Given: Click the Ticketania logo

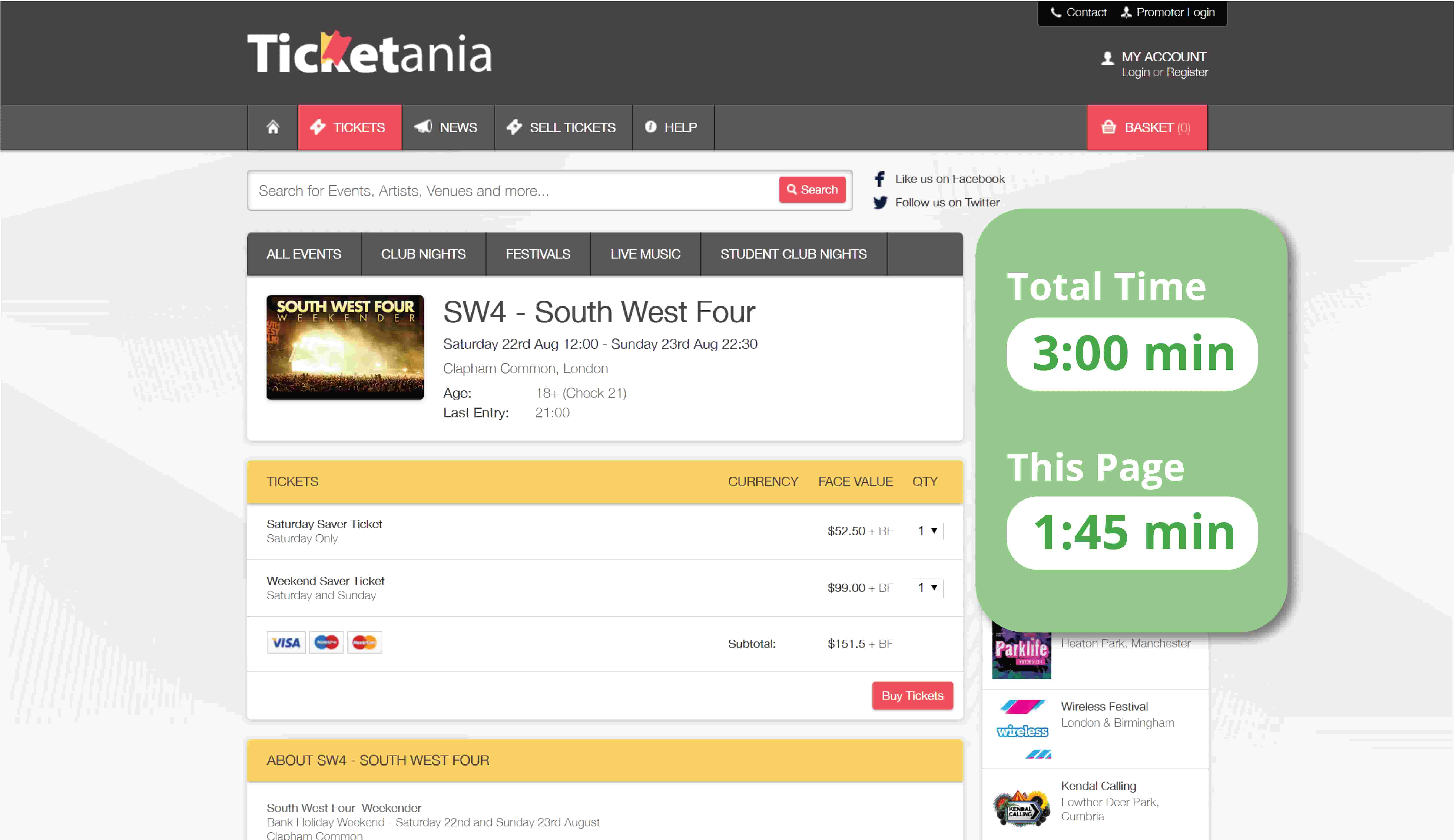Looking at the screenshot, I should pyautogui.click(x=369, y=53).
